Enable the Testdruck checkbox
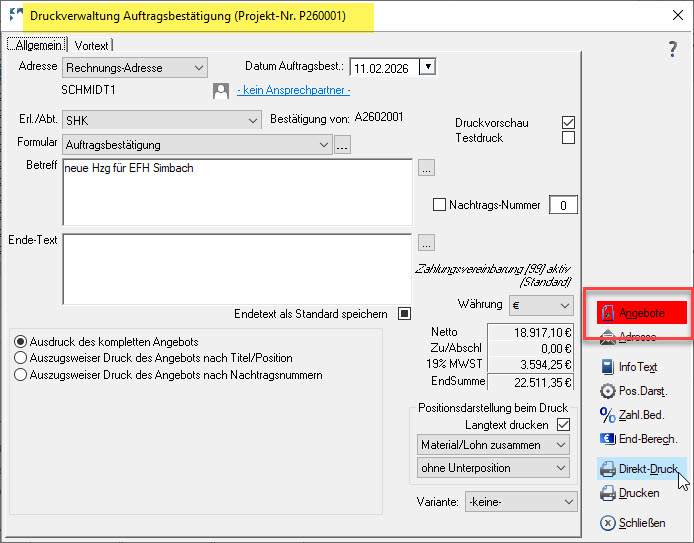The image size is (694, 543). (569, 138)
